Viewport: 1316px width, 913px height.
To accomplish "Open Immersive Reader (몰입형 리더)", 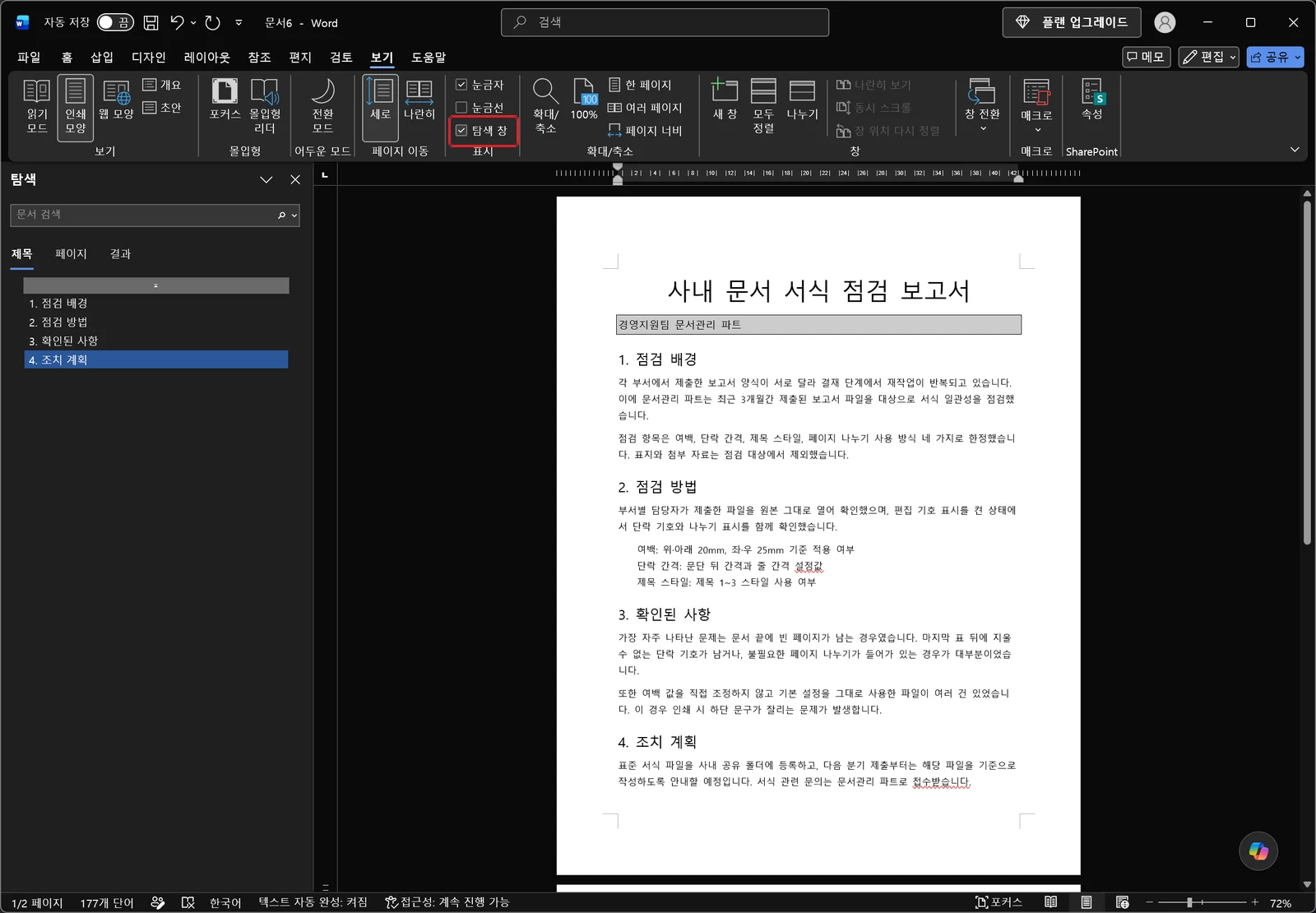I will point(265,107).
